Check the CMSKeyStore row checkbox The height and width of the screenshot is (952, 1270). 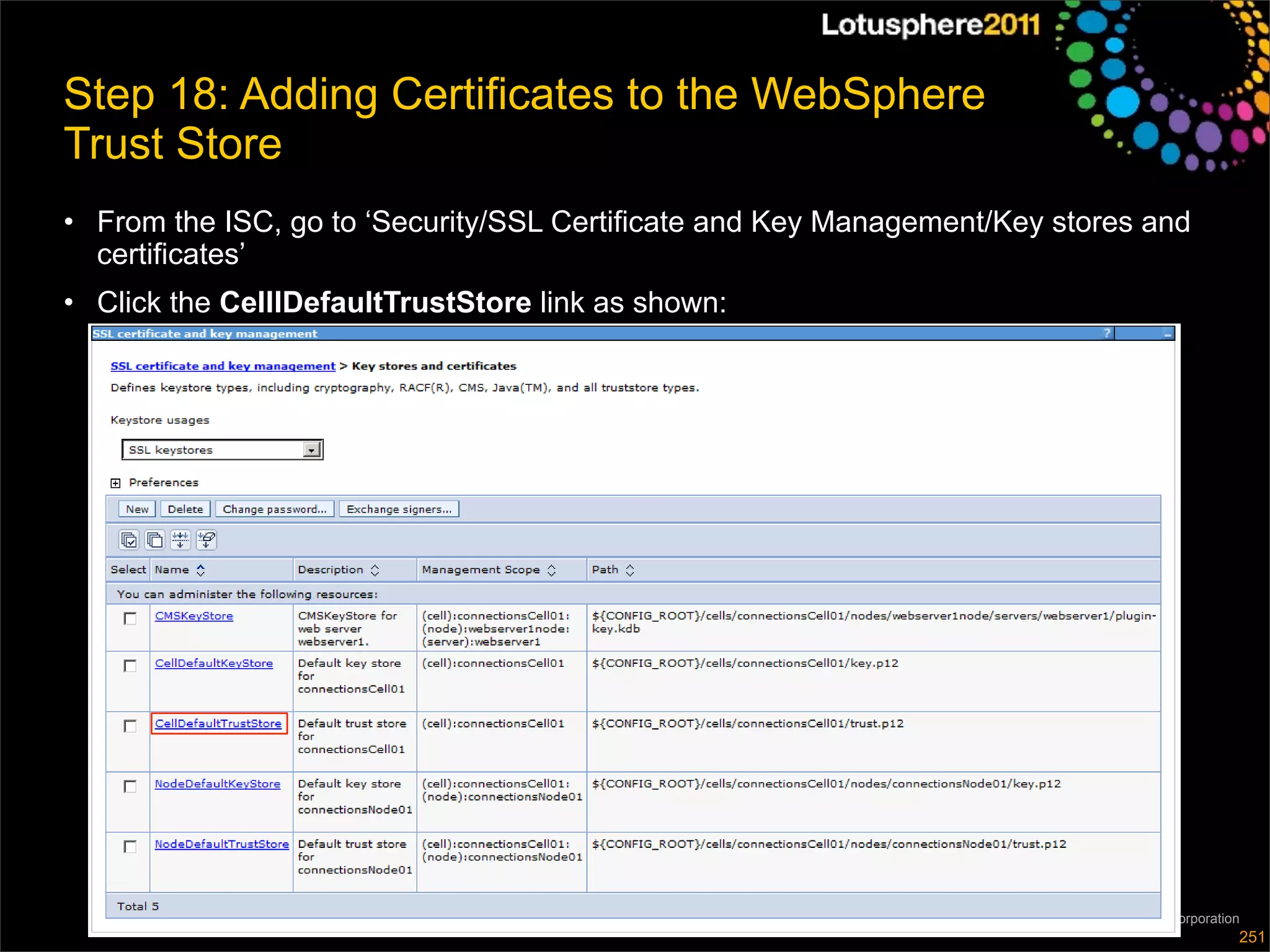130,619
